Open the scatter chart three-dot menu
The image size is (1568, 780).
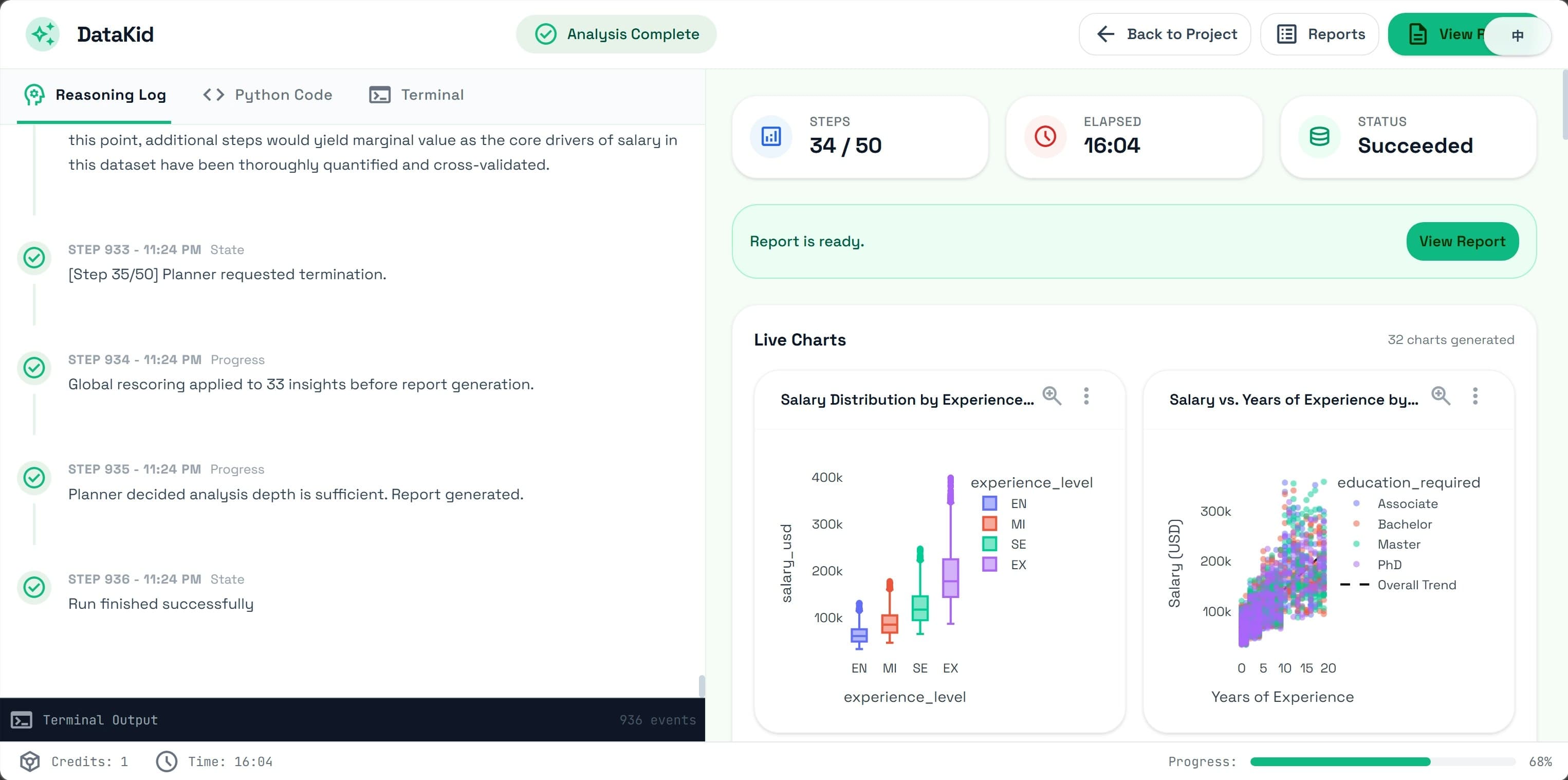click(x=1475, y=396)
